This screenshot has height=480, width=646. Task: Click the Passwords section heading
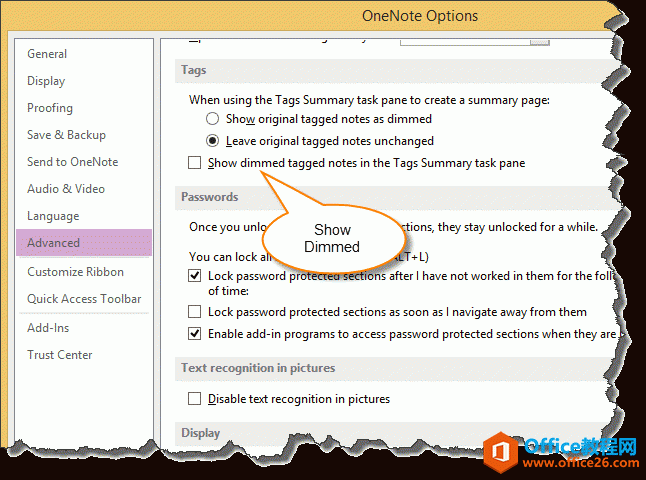pyautogui.click(x=210, y=197)
